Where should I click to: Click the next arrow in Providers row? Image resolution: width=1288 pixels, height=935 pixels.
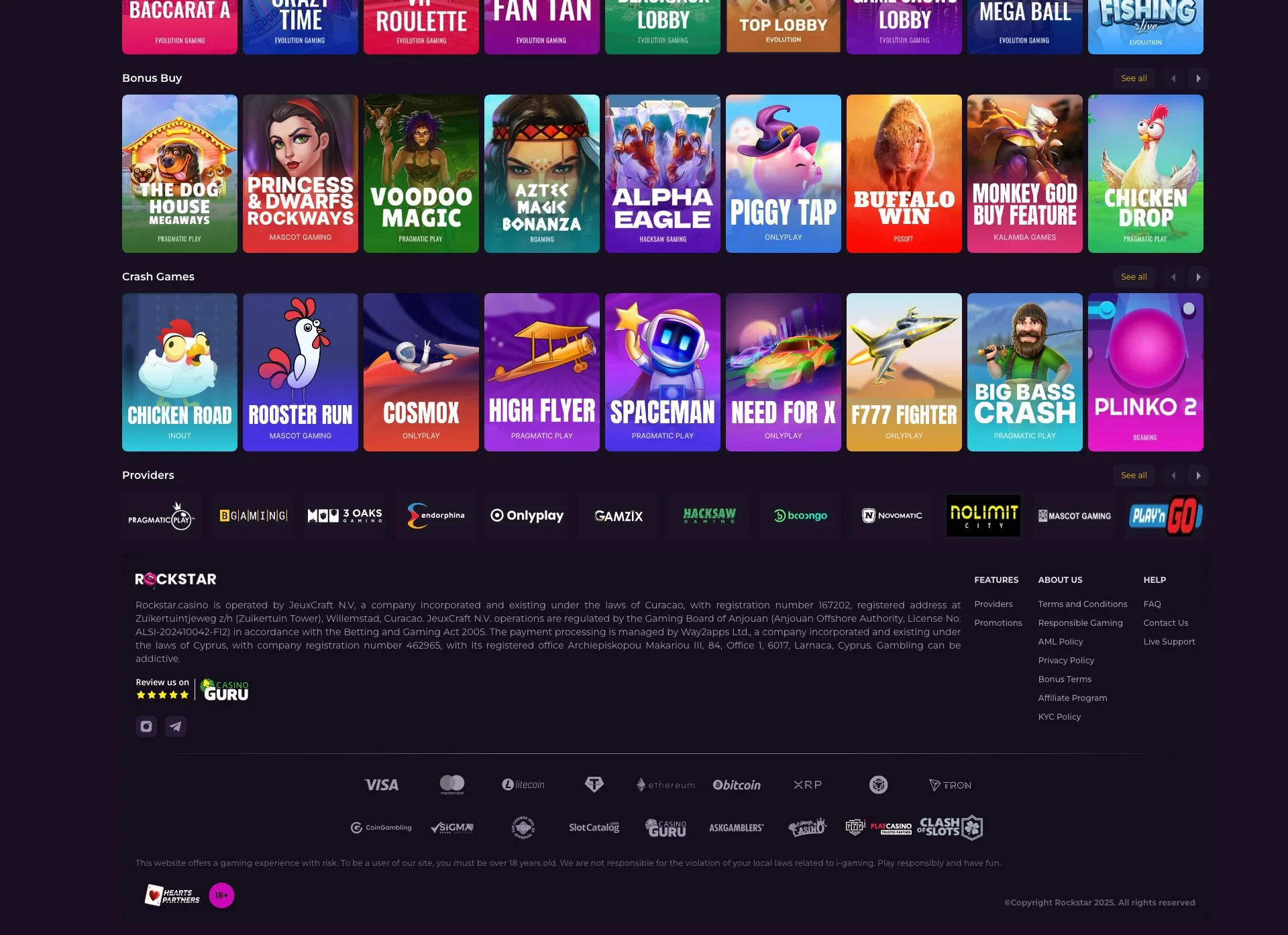point(1199,475)
